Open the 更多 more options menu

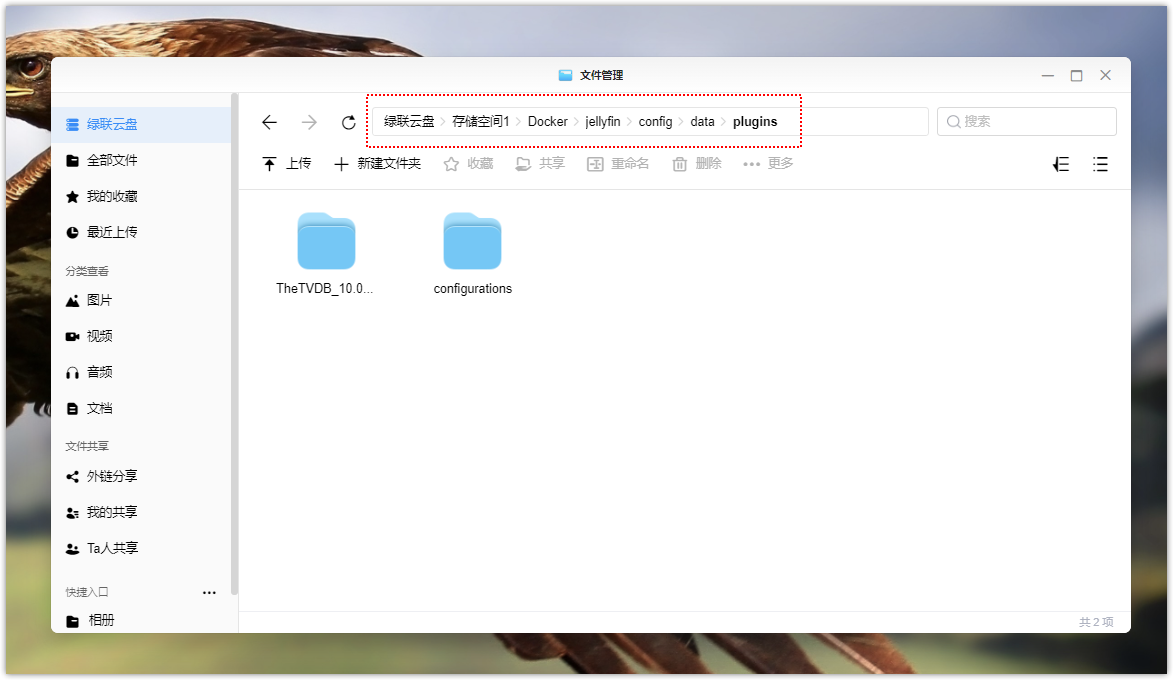click(x=768, y=164)
